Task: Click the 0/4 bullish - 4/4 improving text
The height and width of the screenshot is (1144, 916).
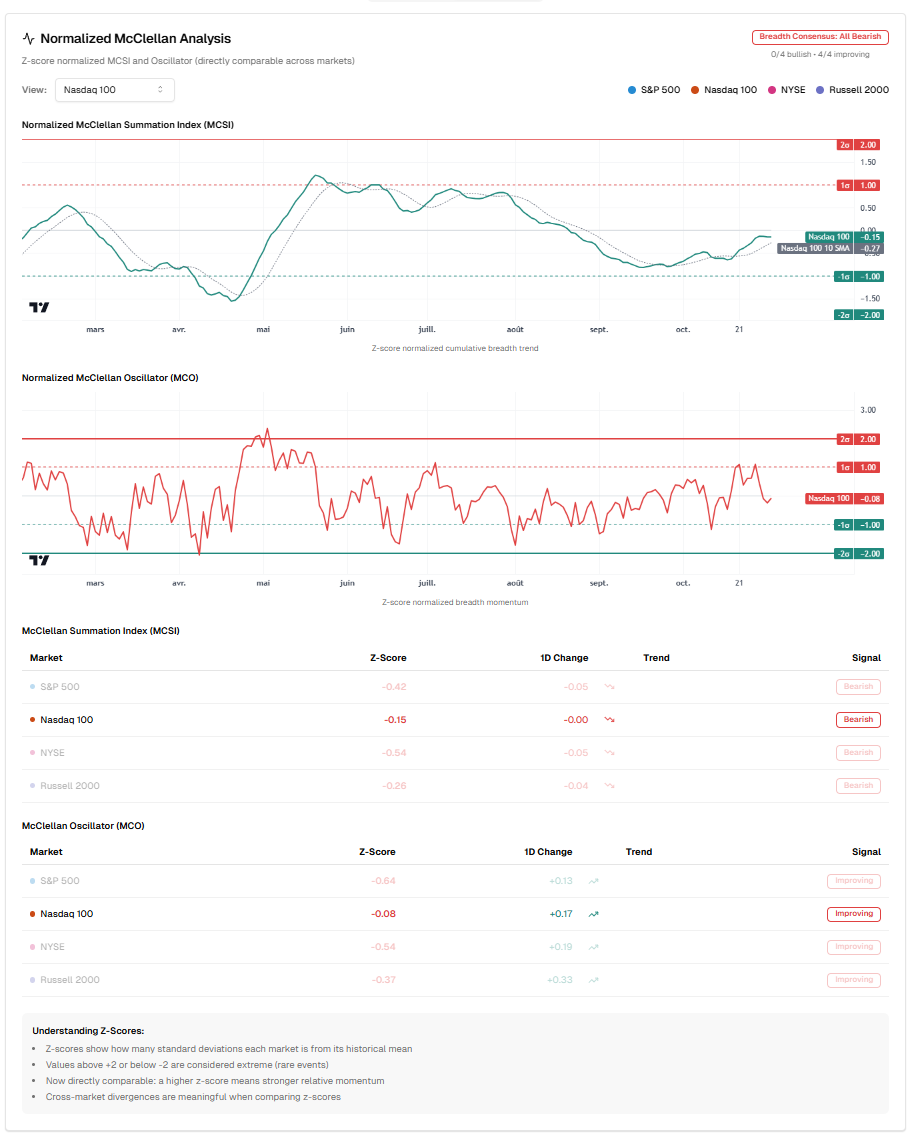Action: (820, 55)
